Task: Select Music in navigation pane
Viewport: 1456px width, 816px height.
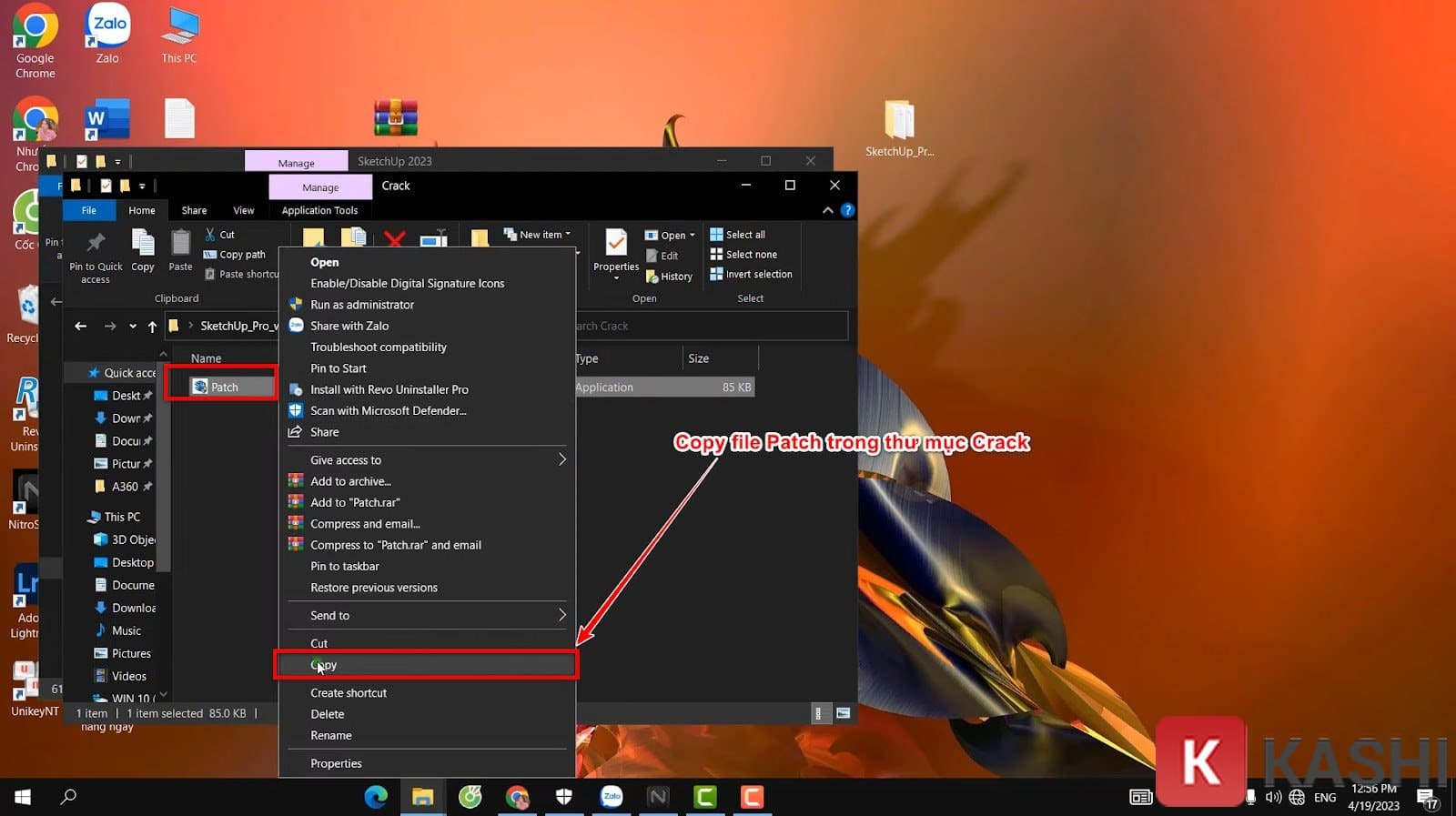Action: 118,630
